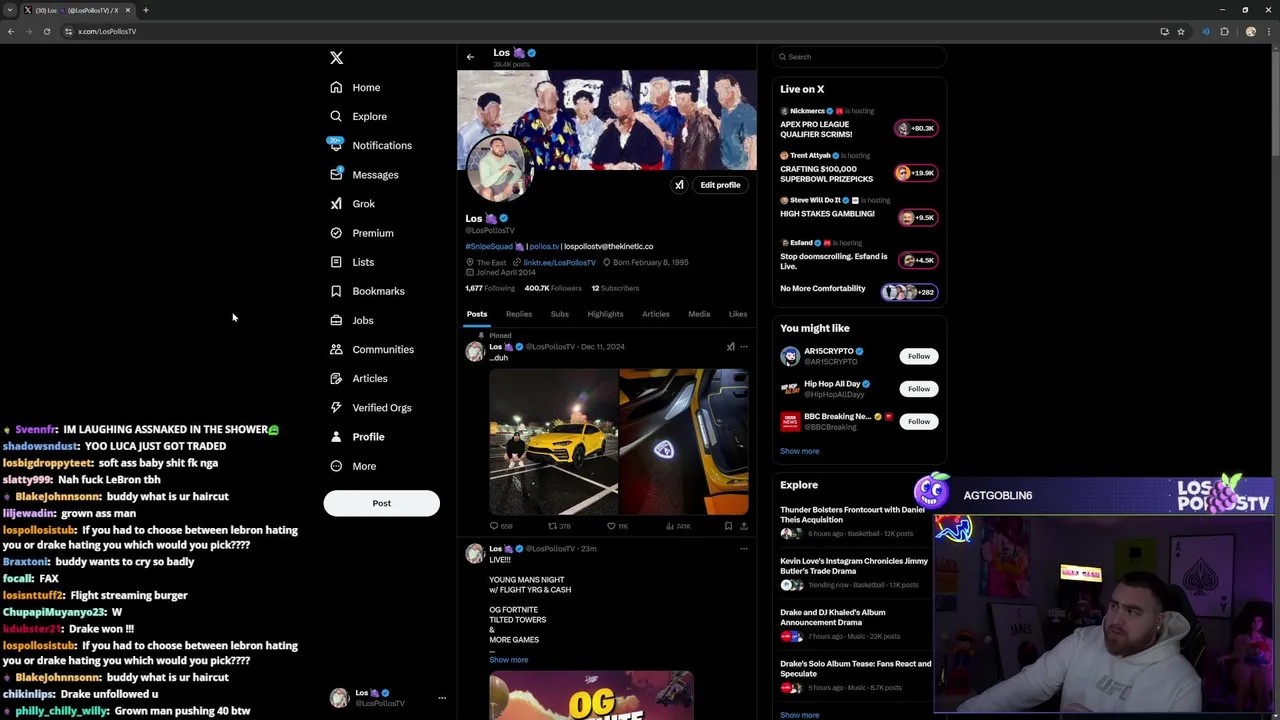Click the Profile person icon
Screen dimensions: 1280x720
coord(336,437)
